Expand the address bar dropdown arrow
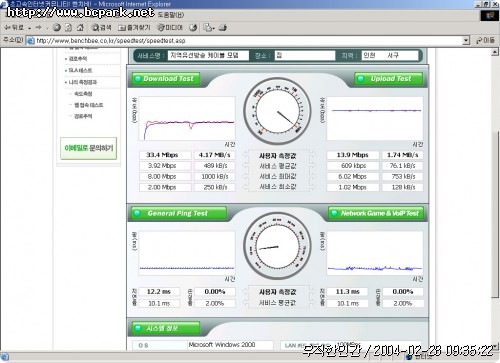Viewport: 500px width, 363px height. (466, 41)
